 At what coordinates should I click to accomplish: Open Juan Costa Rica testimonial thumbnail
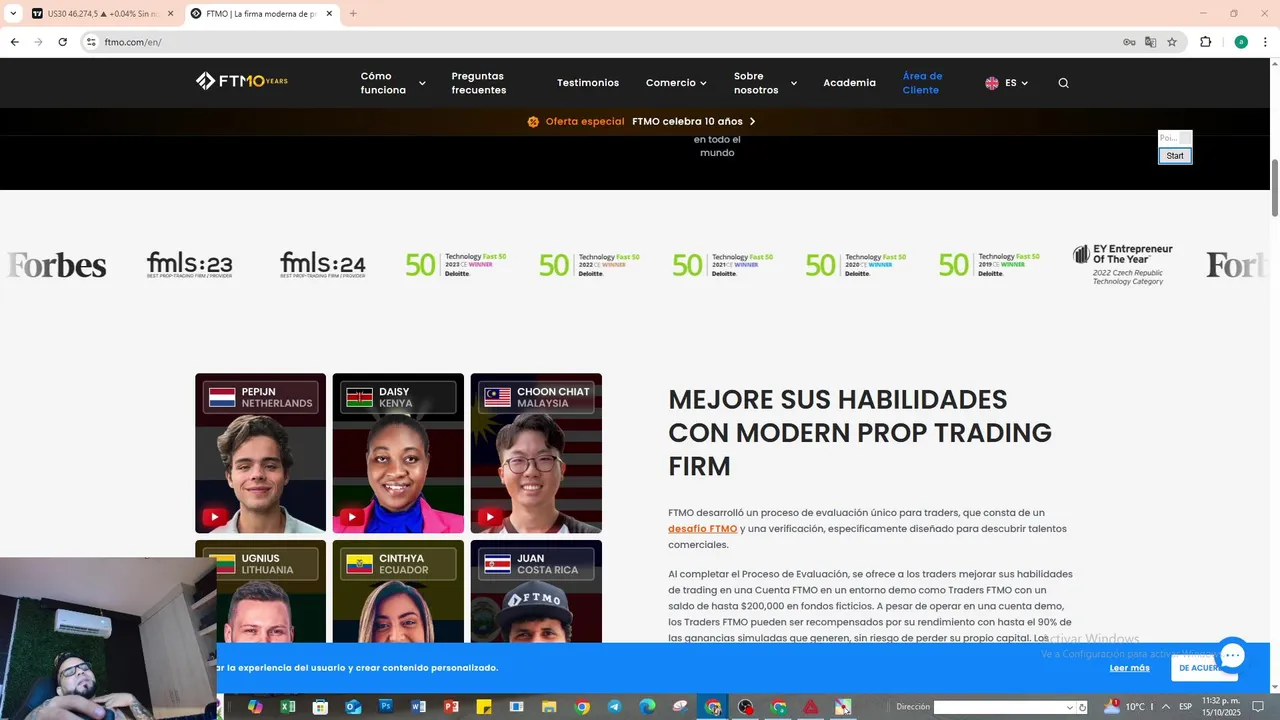tap(536, 591)
